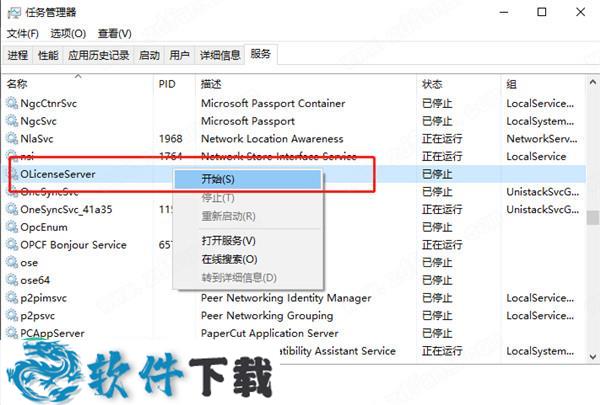This screenshot has width=600, height=405.
Task: Select the 服务 tab
Action: (x=260, y=54)
